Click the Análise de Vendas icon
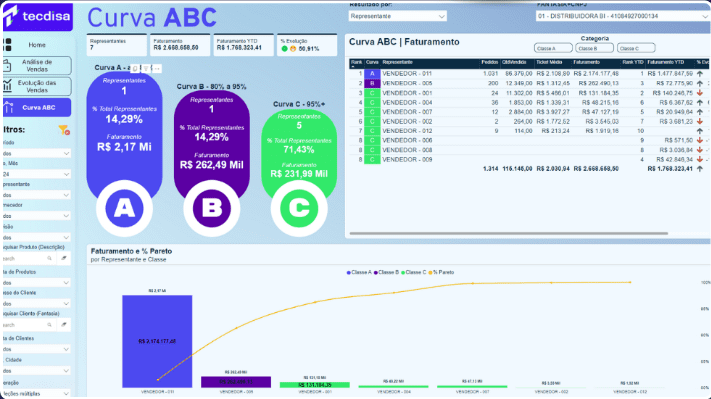Viewport: 711px width, 399px height. [x=7, y=66]
